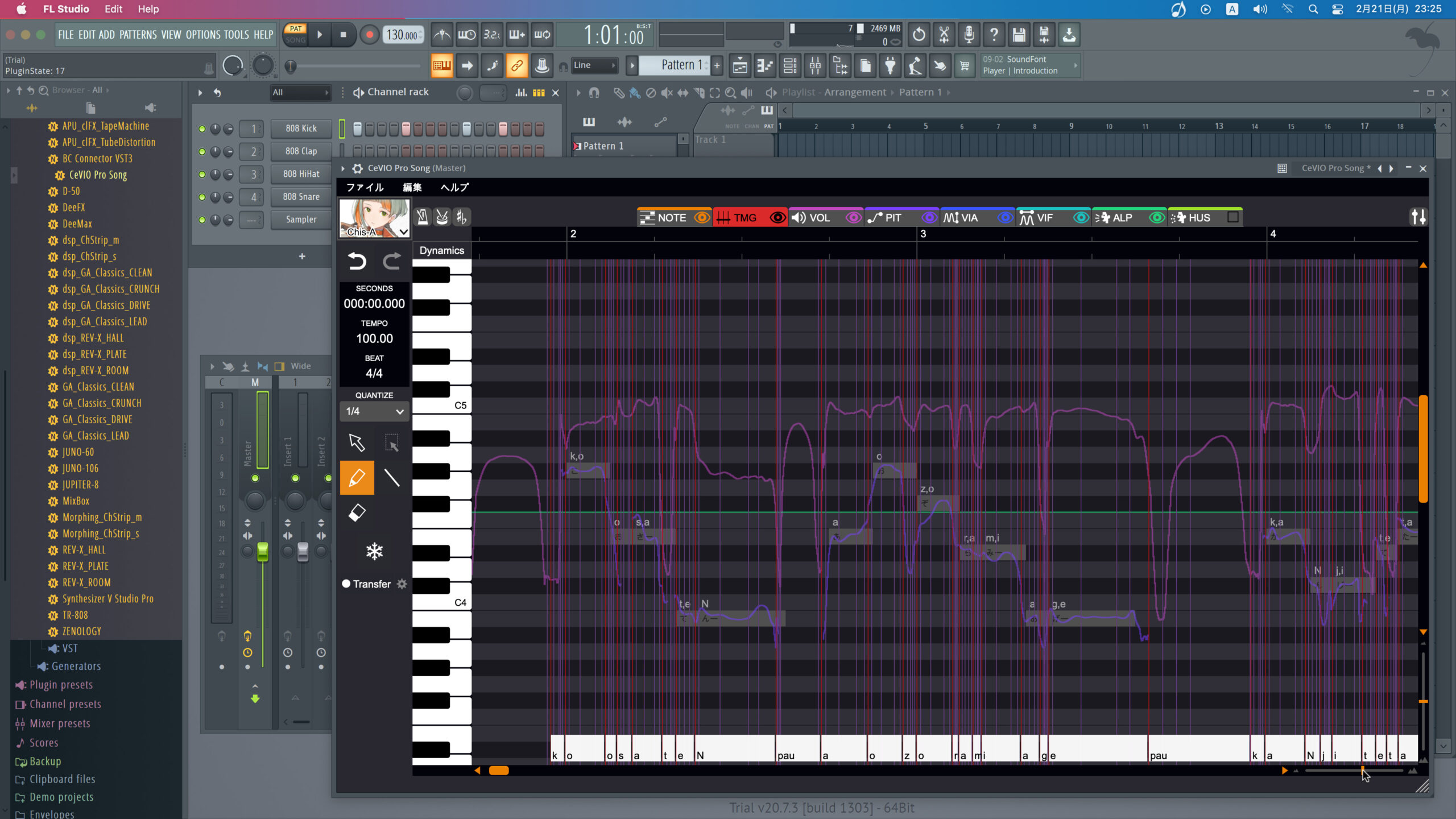Image resolution: width=1456 pixels, height=819 pixels.
Task: Click the metronome icon beside Chis-A portrait
Action: 423,217
